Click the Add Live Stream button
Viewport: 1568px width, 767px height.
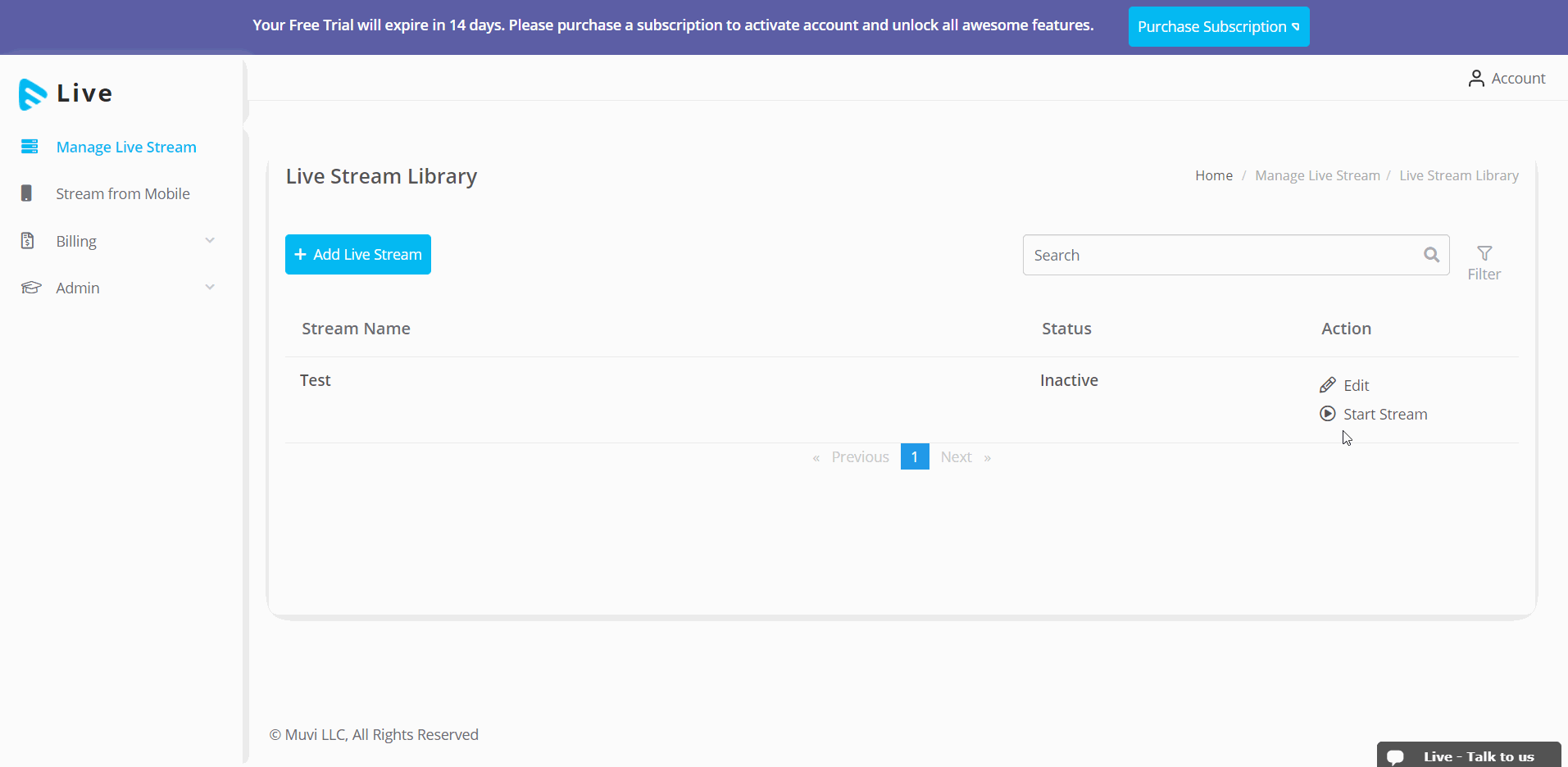[x=358, y=255]
